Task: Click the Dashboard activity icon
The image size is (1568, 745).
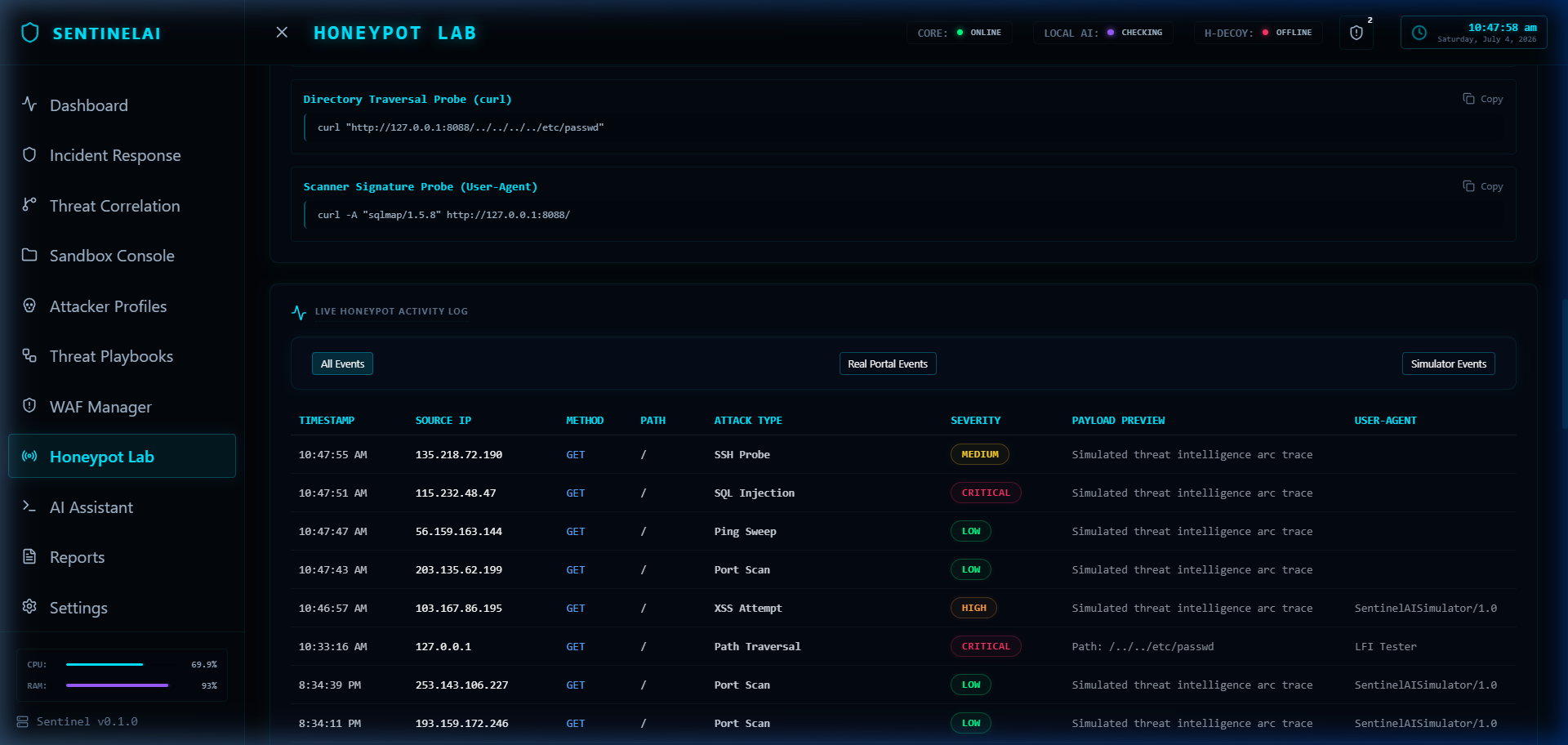Action: tap(29, 105)
